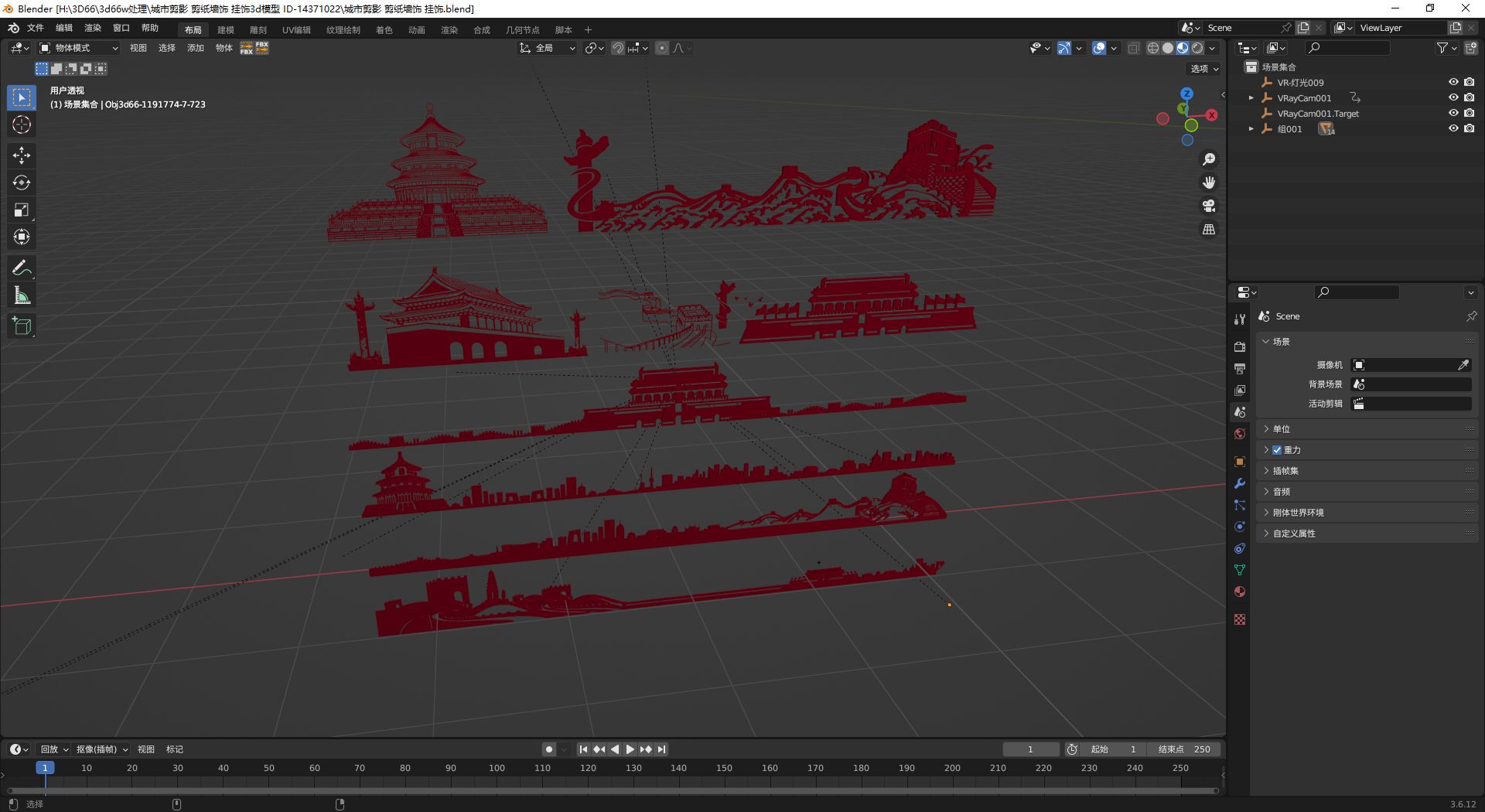Click the 结束点 250 frame field
The width and height of the screenshot is (1485, 812).
pos(1183,749)
